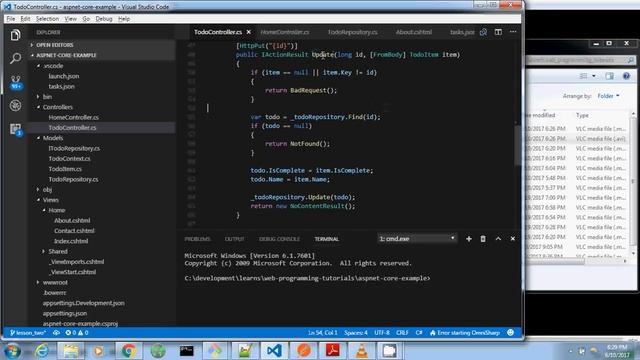Click the Open Changes editor icon
Viewport: 640px width, 360px height.
[483, 32]
